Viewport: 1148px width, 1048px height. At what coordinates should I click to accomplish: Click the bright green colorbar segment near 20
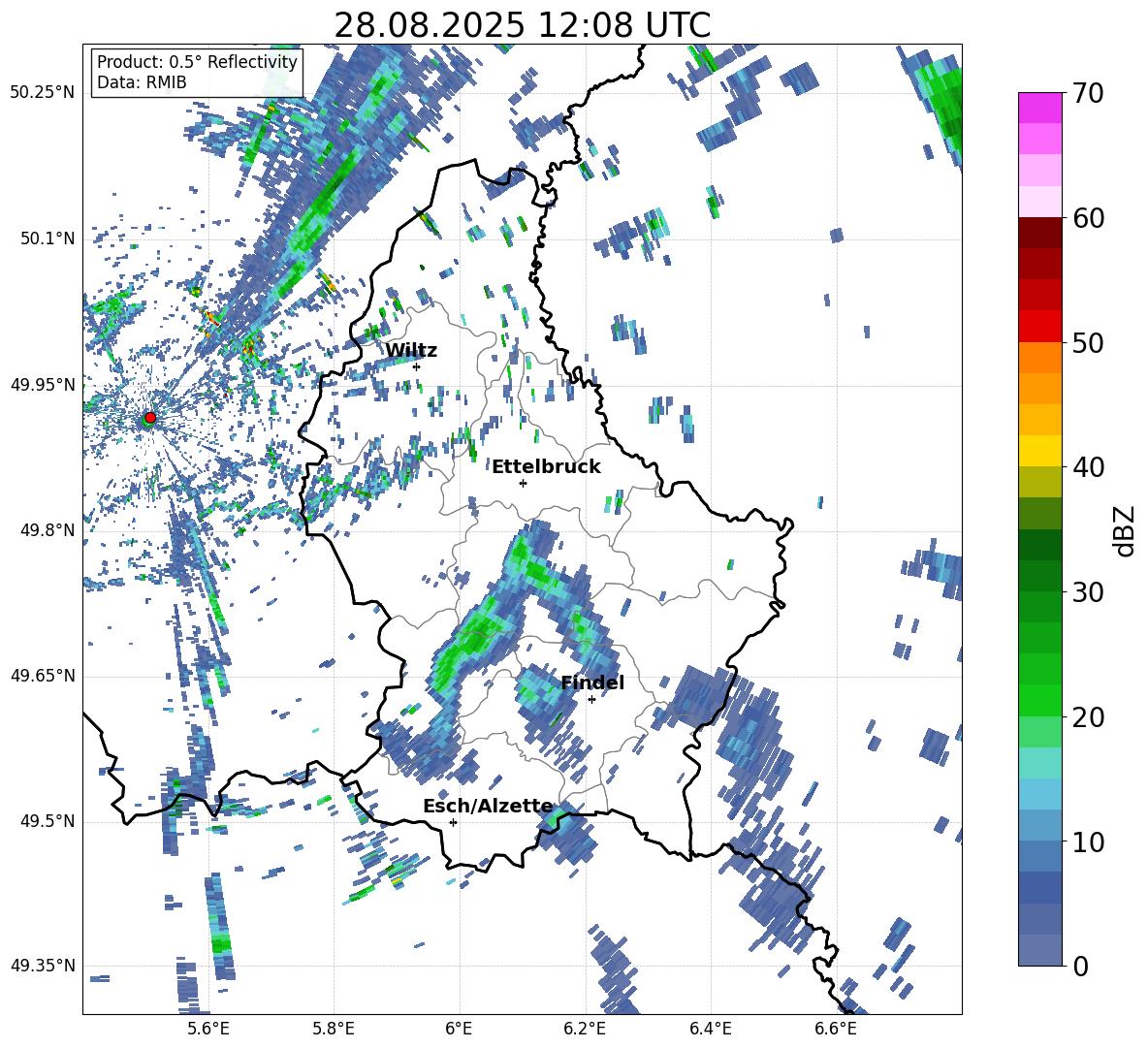point(1039,701)
